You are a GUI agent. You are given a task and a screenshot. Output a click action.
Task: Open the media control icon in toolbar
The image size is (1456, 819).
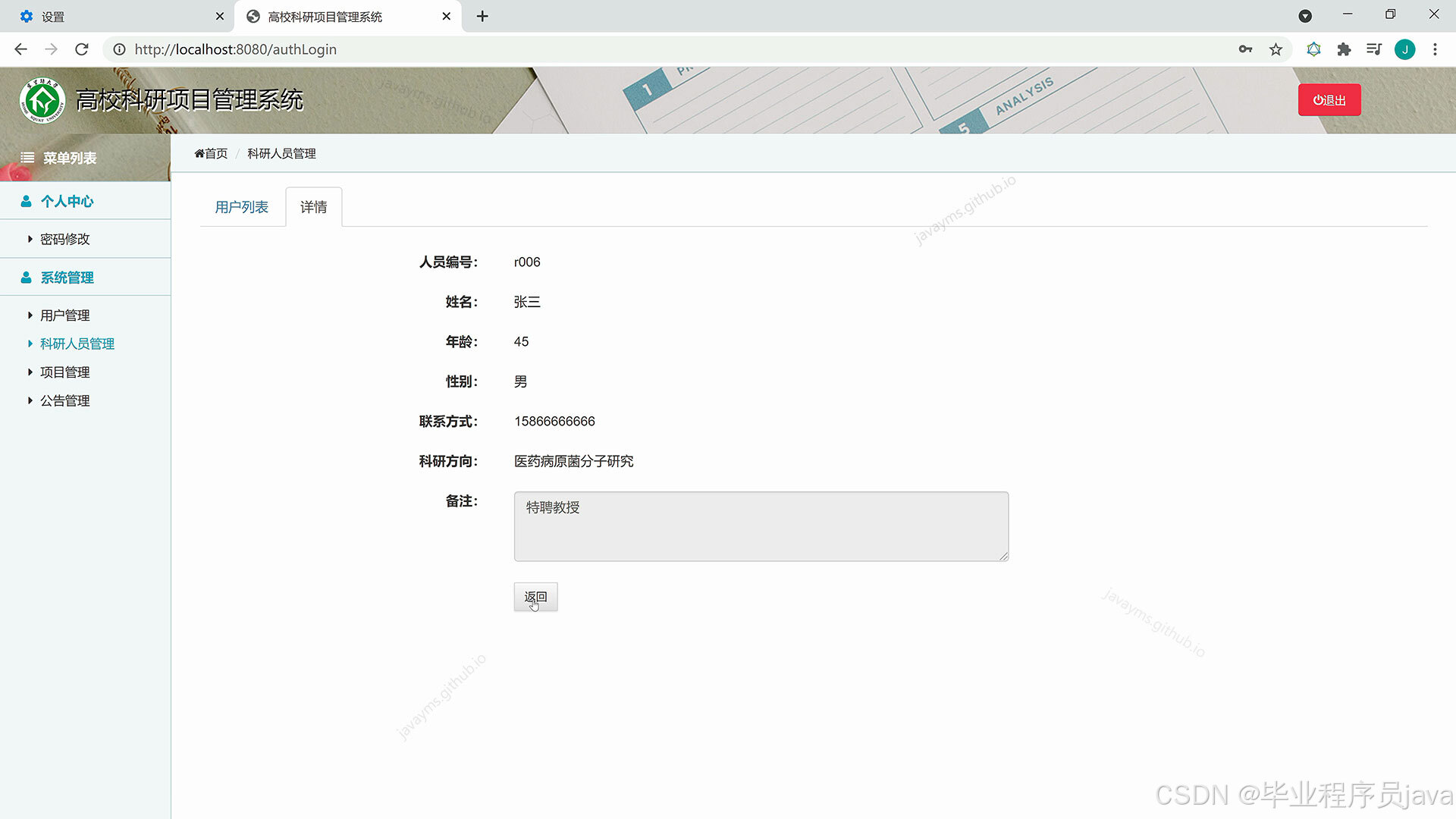1374,49
